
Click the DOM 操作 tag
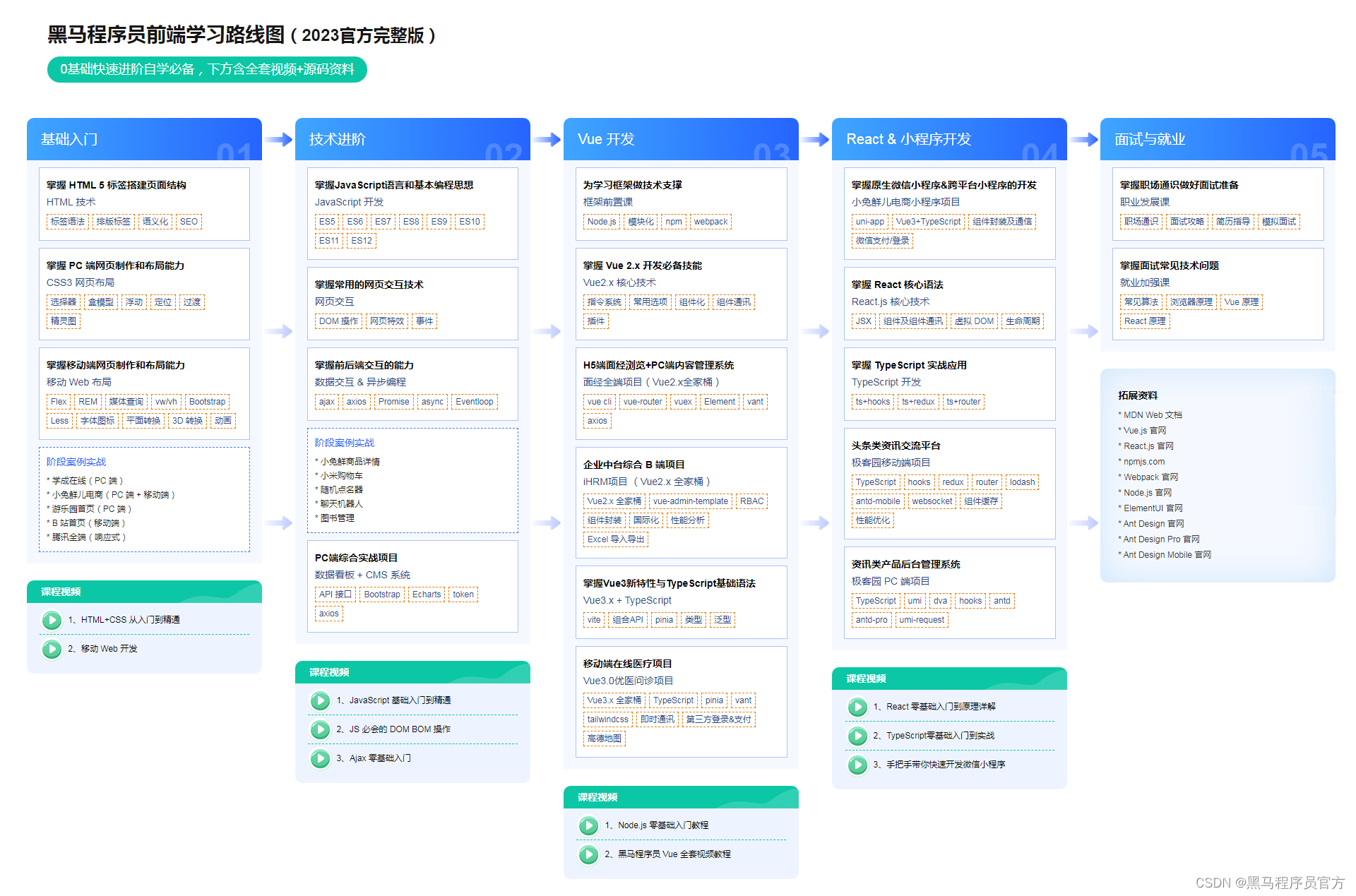click(339, 321)
